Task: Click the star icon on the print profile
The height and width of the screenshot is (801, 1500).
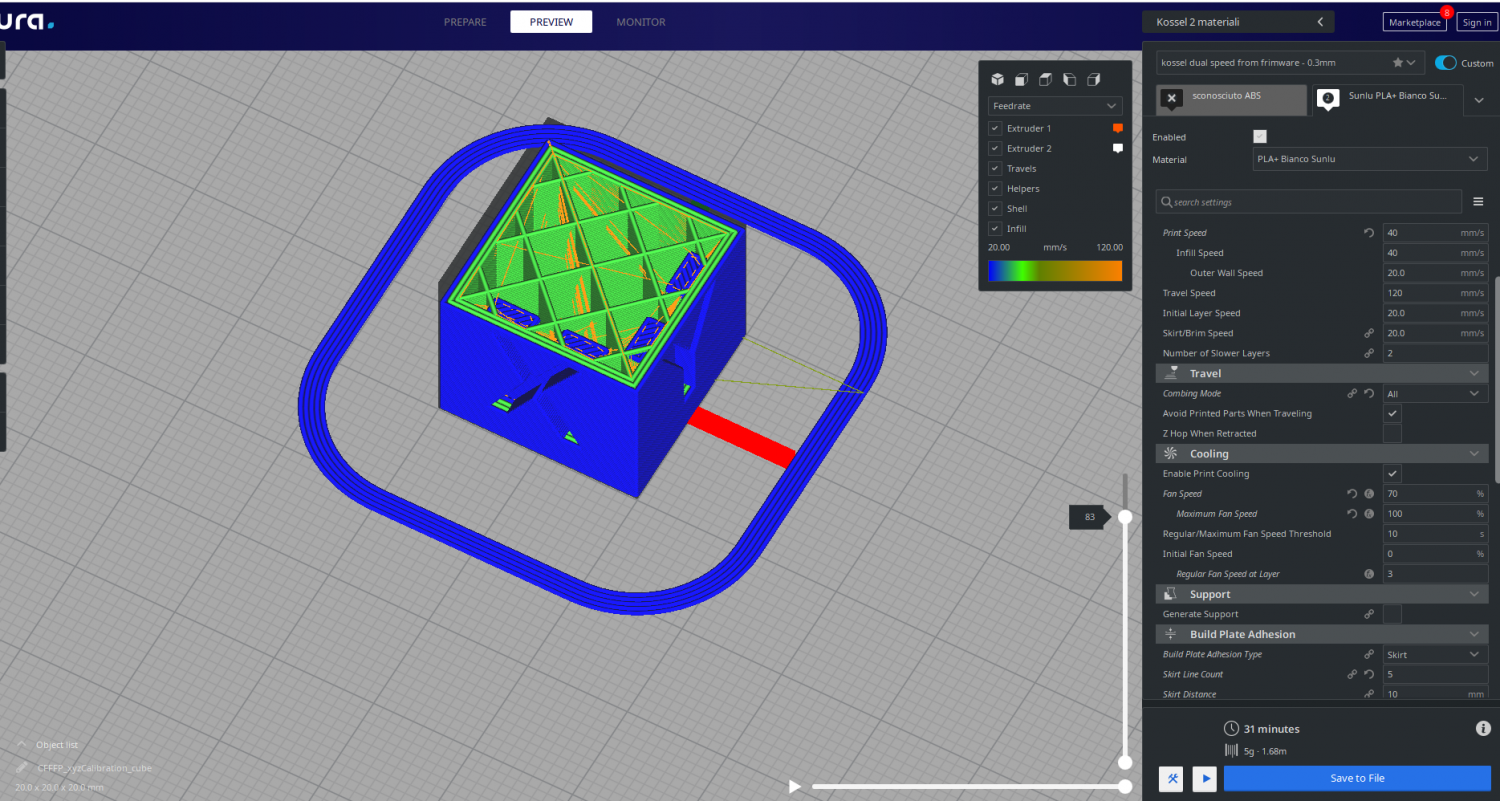Action: [x=1398, y=63]
